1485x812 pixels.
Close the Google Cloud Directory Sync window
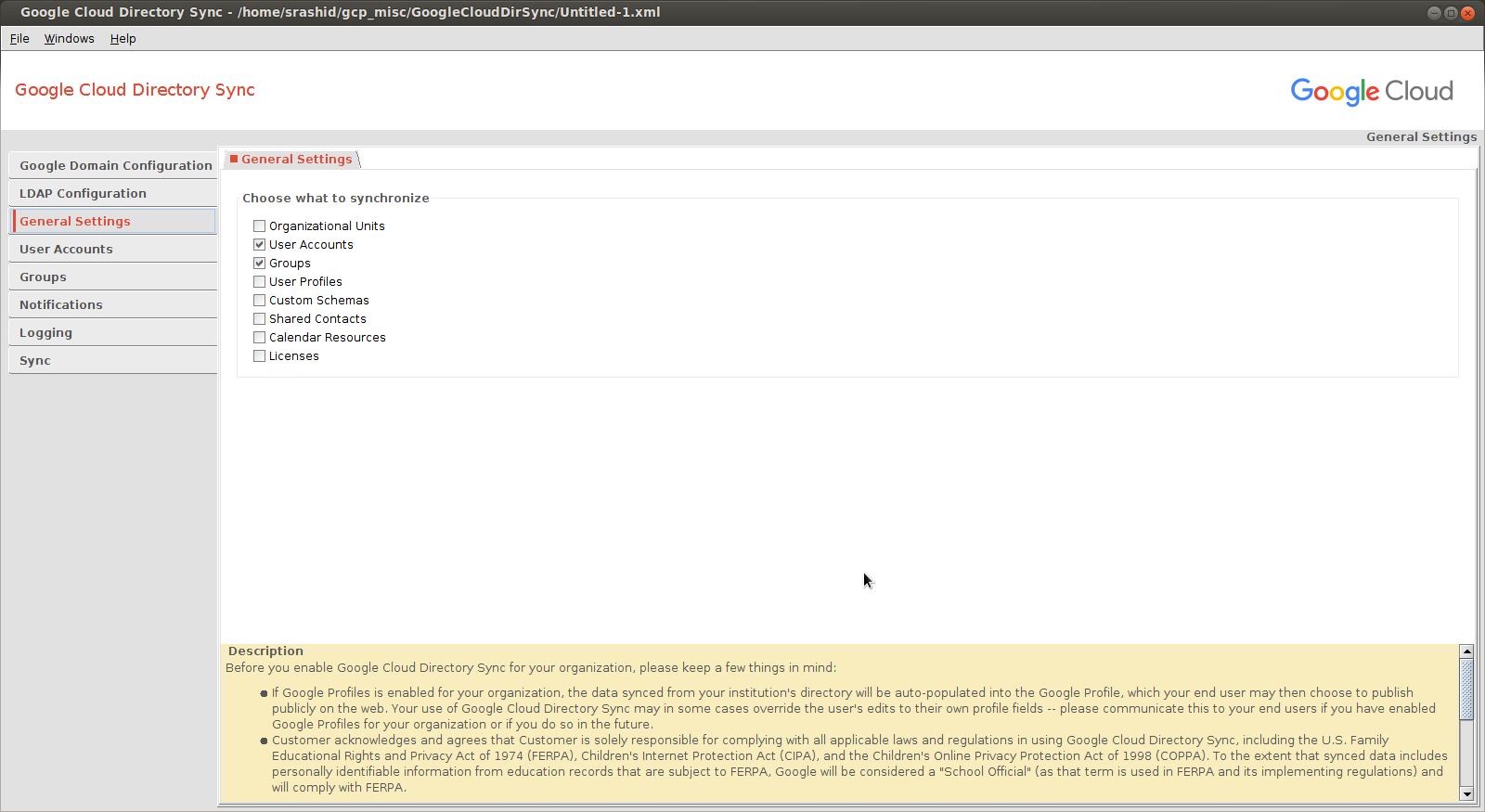(1467, 13)
